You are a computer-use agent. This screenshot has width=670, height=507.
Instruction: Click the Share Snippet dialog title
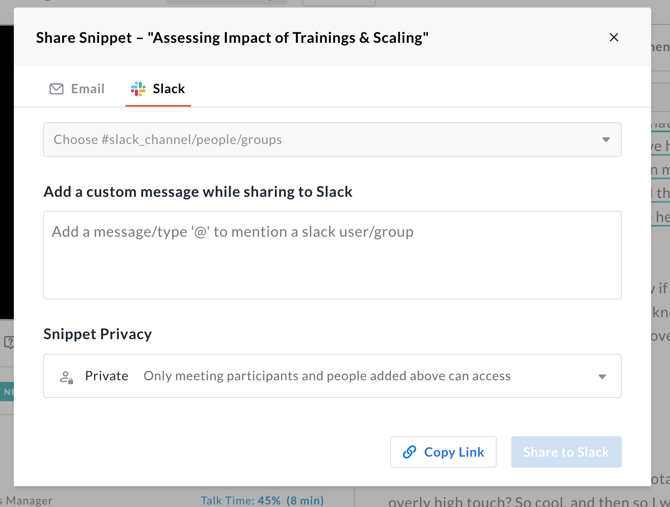point(232,38)
